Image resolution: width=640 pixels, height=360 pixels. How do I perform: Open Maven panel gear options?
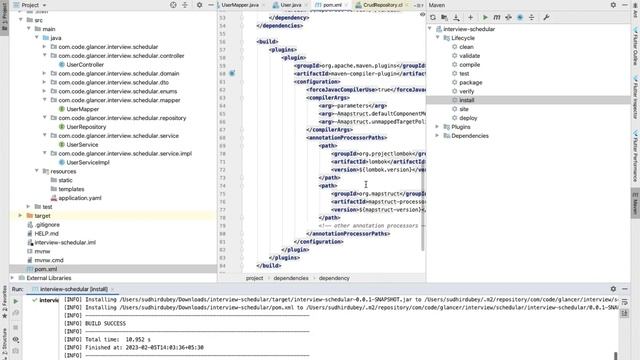613,5
